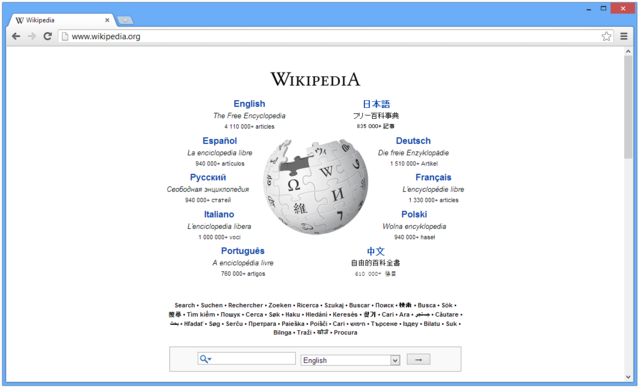Click the "L'enciclopedia libera" text

click(219, 226)
